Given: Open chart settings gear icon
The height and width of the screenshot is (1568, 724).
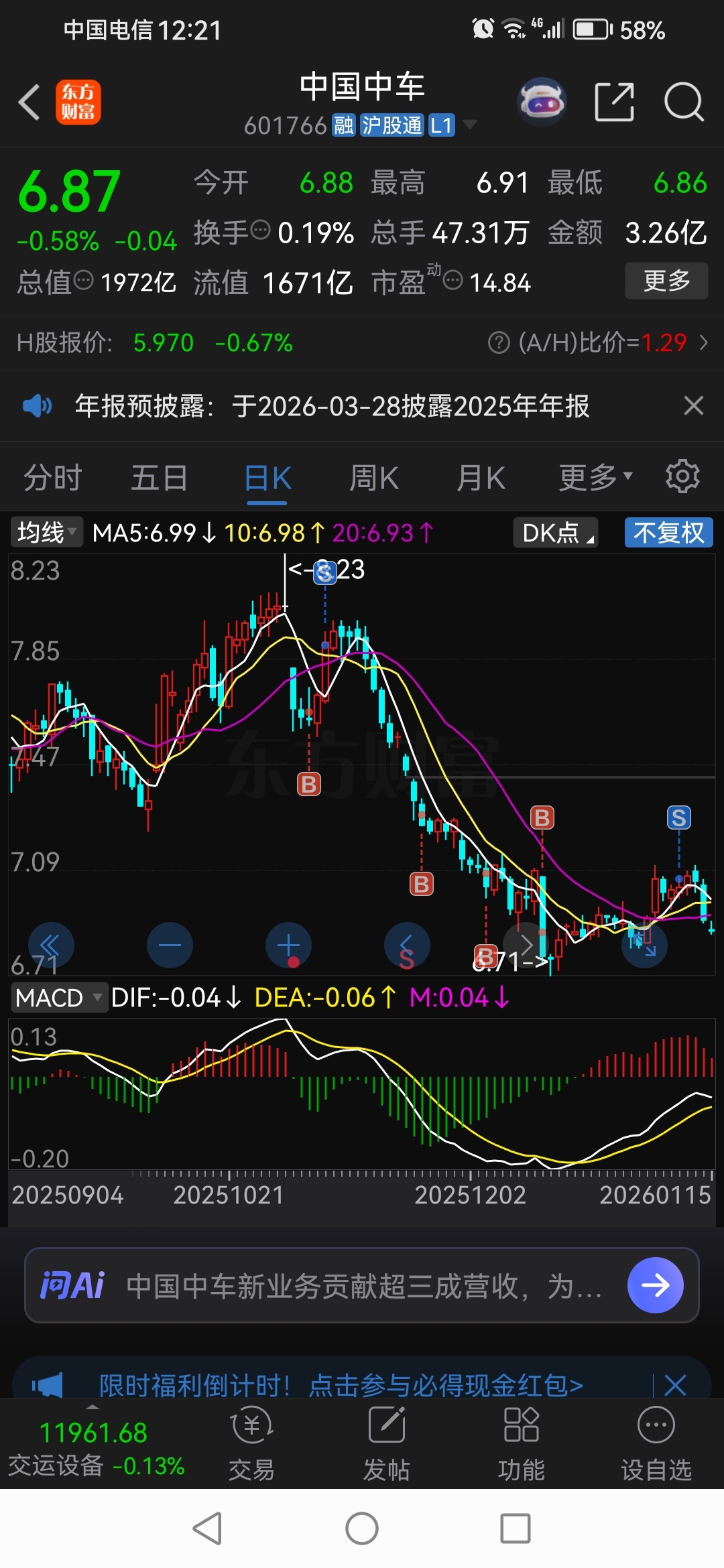Looking at the screenshot, I should coord(682,477).
